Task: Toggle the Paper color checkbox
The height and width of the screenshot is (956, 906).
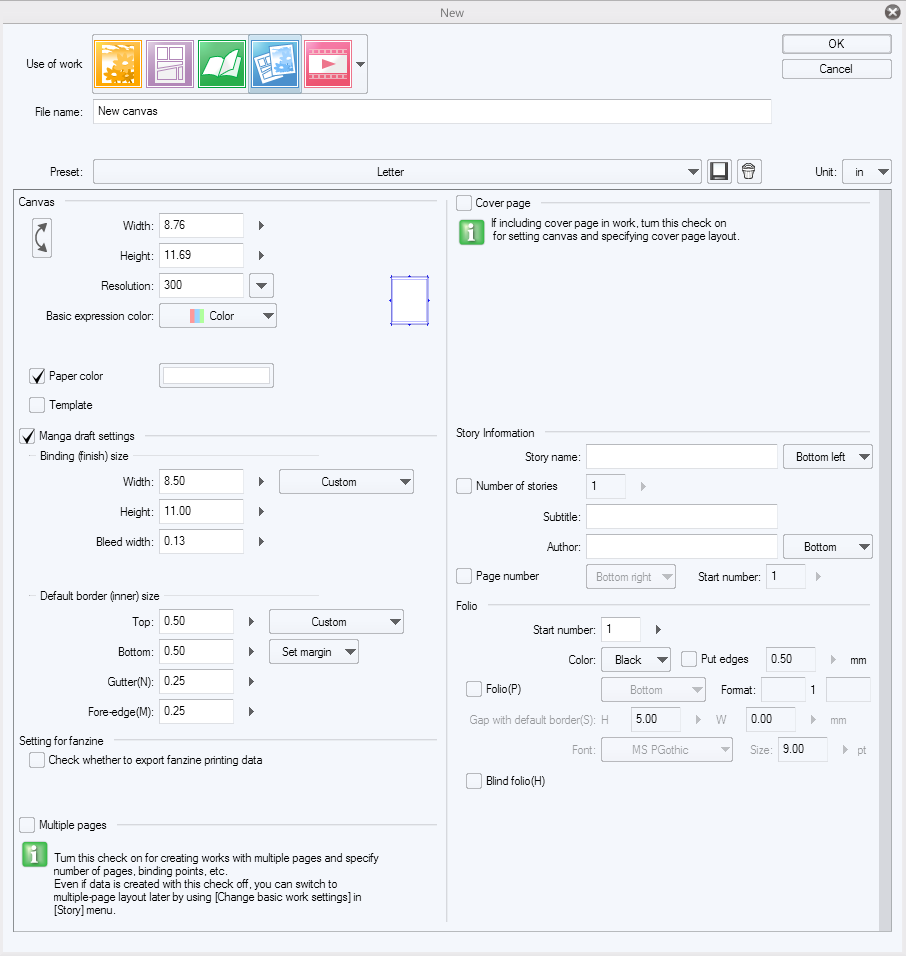Action: [37, 376]
